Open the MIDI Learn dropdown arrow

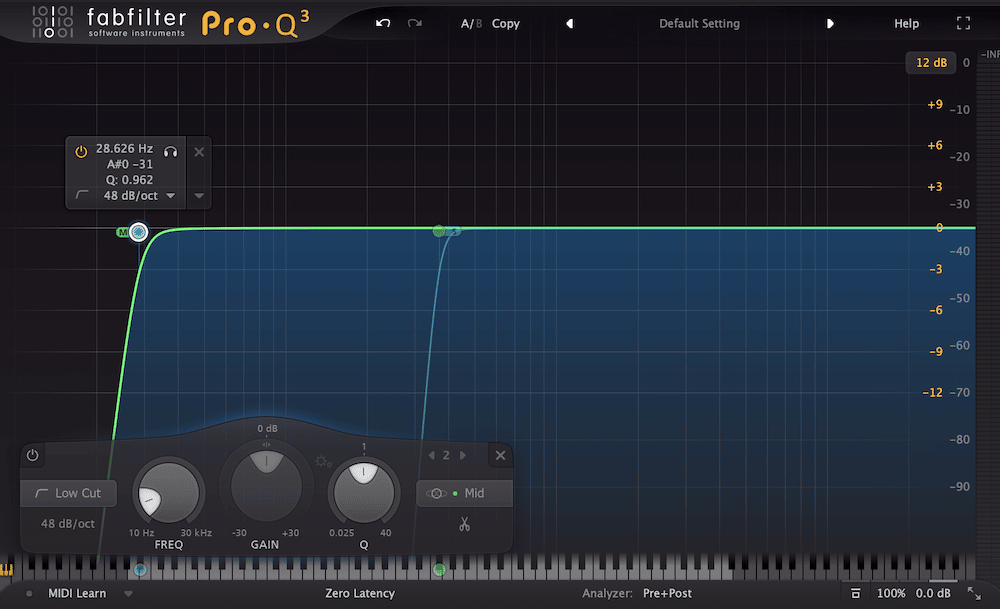[x=128, y=594]
